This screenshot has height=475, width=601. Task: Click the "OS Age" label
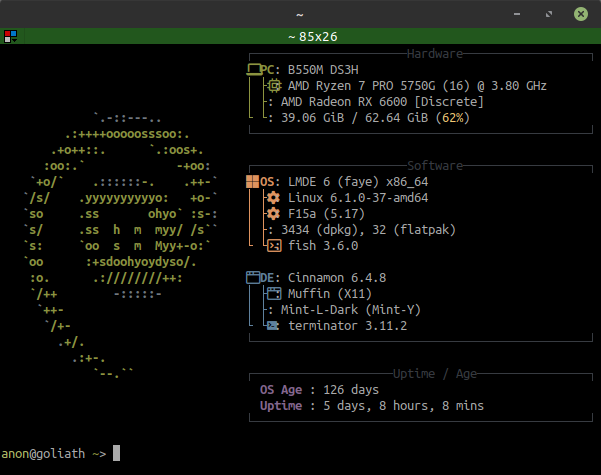tap(281, 390)
